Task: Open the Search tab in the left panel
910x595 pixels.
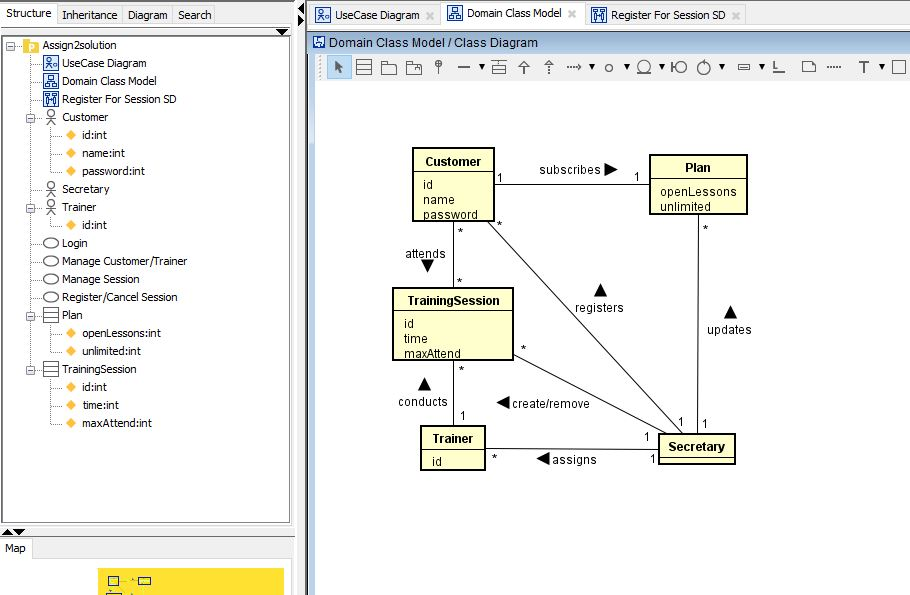Action: [x=193, y=14]
